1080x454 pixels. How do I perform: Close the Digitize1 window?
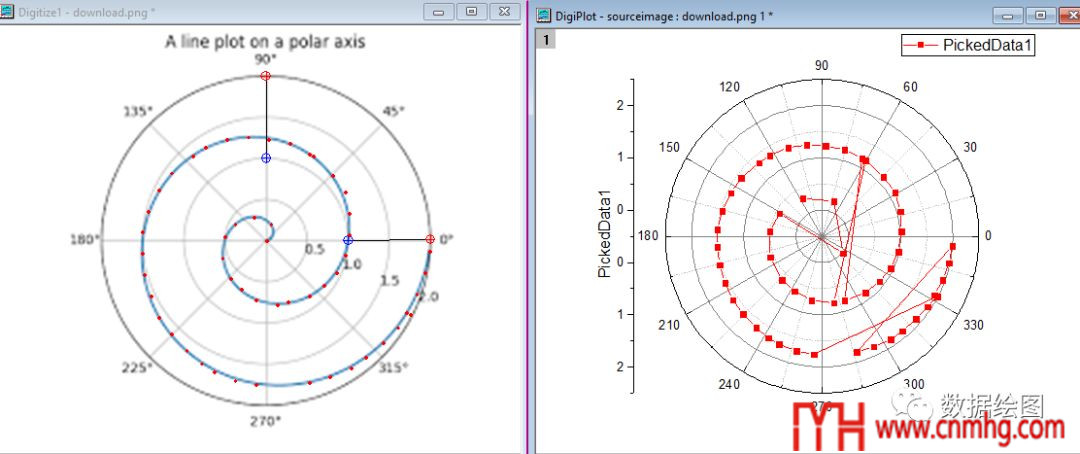(505, 11)
